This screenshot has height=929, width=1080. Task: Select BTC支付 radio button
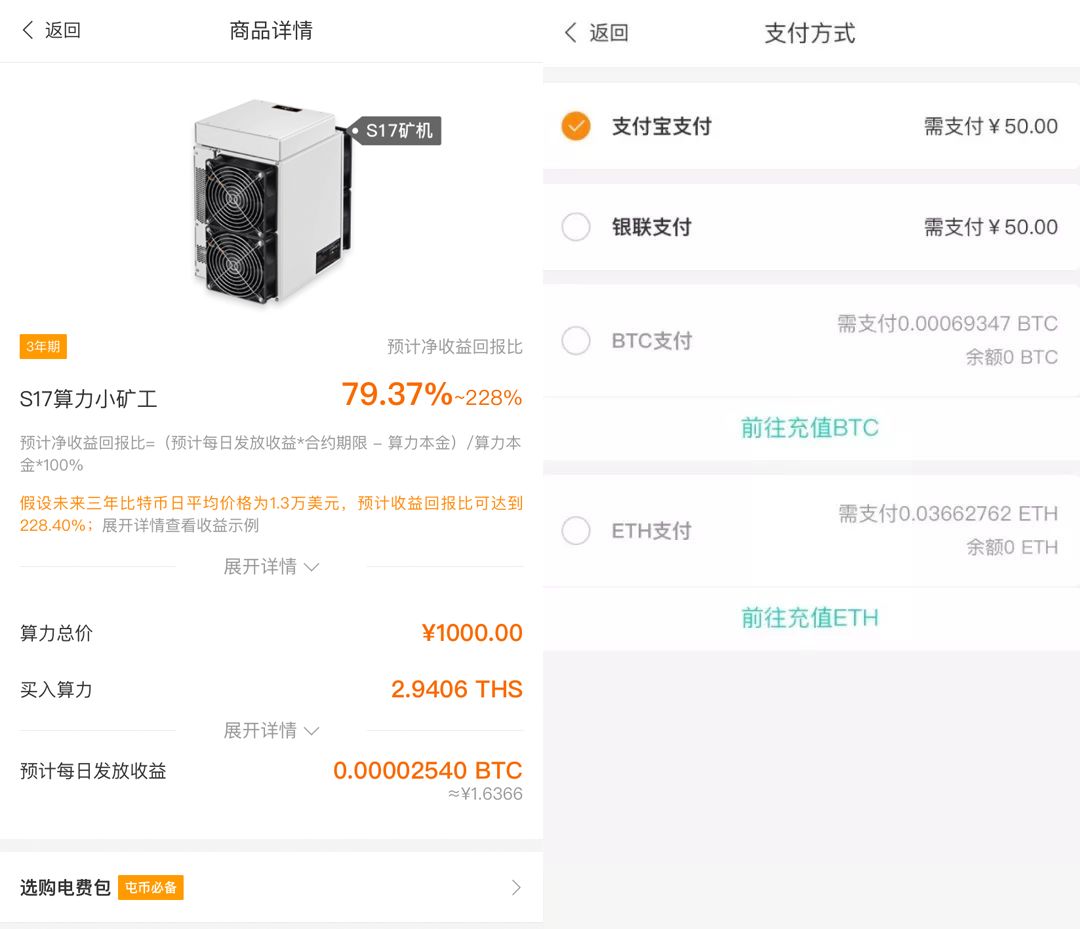(576, 340)
